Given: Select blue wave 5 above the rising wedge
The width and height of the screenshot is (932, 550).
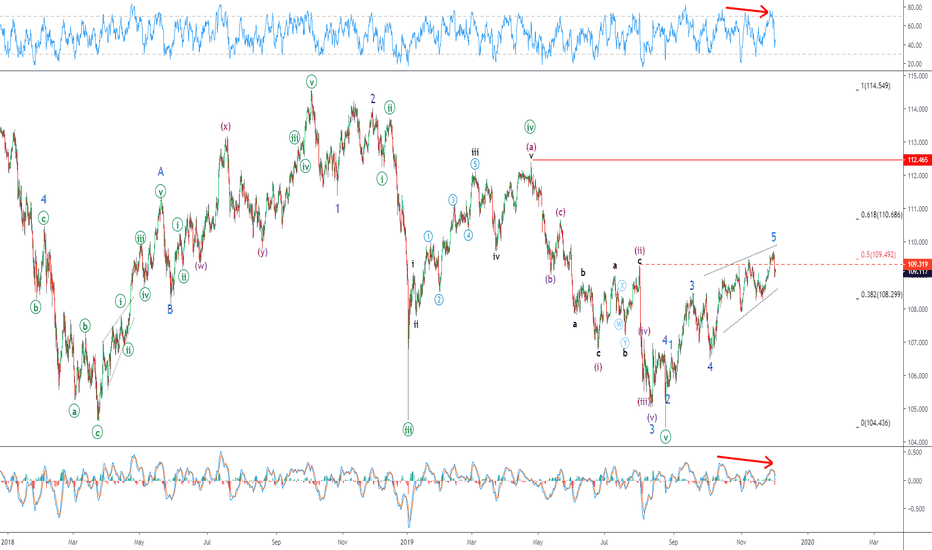Looking at the screenshot, I should tap(773, 237).
